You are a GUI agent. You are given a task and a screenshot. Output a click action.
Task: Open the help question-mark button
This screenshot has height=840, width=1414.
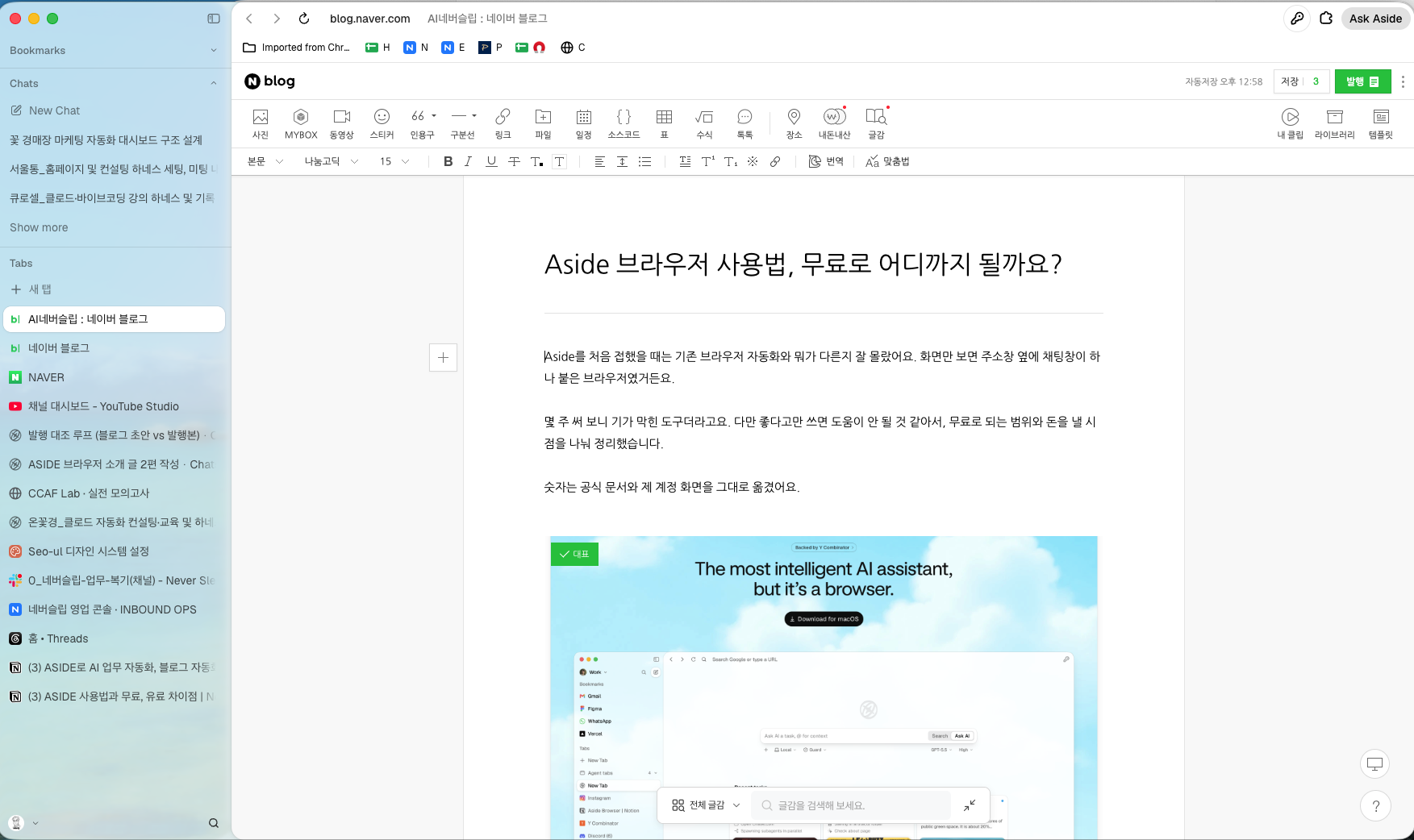(x=1375, y=805)
